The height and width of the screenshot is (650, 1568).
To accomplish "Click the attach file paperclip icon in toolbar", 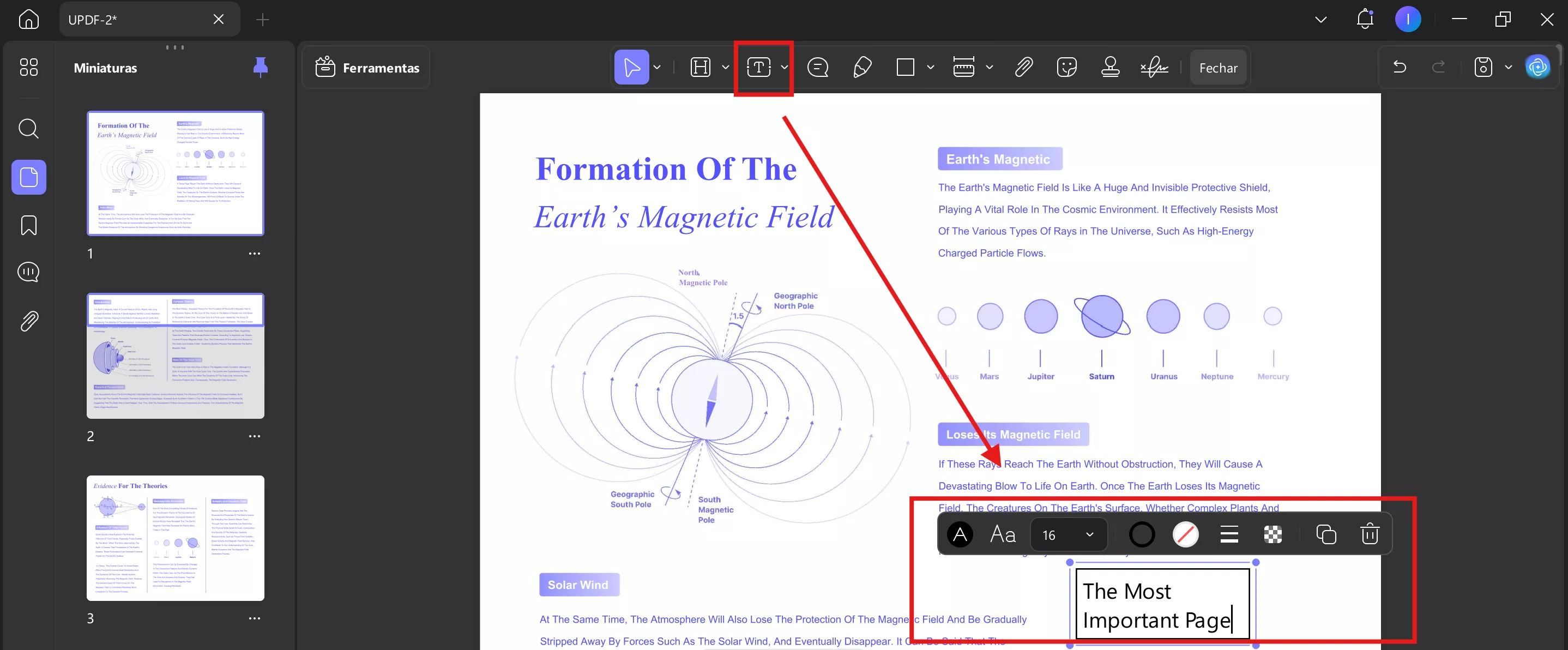I will (x=1024, y=68).
